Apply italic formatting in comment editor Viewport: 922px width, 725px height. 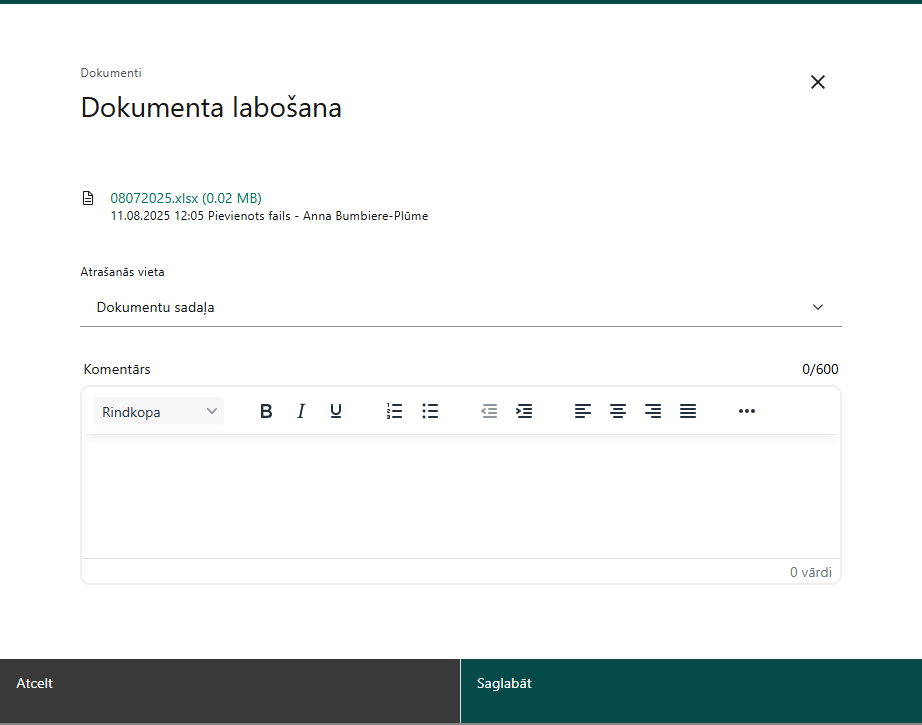point(301,411)
